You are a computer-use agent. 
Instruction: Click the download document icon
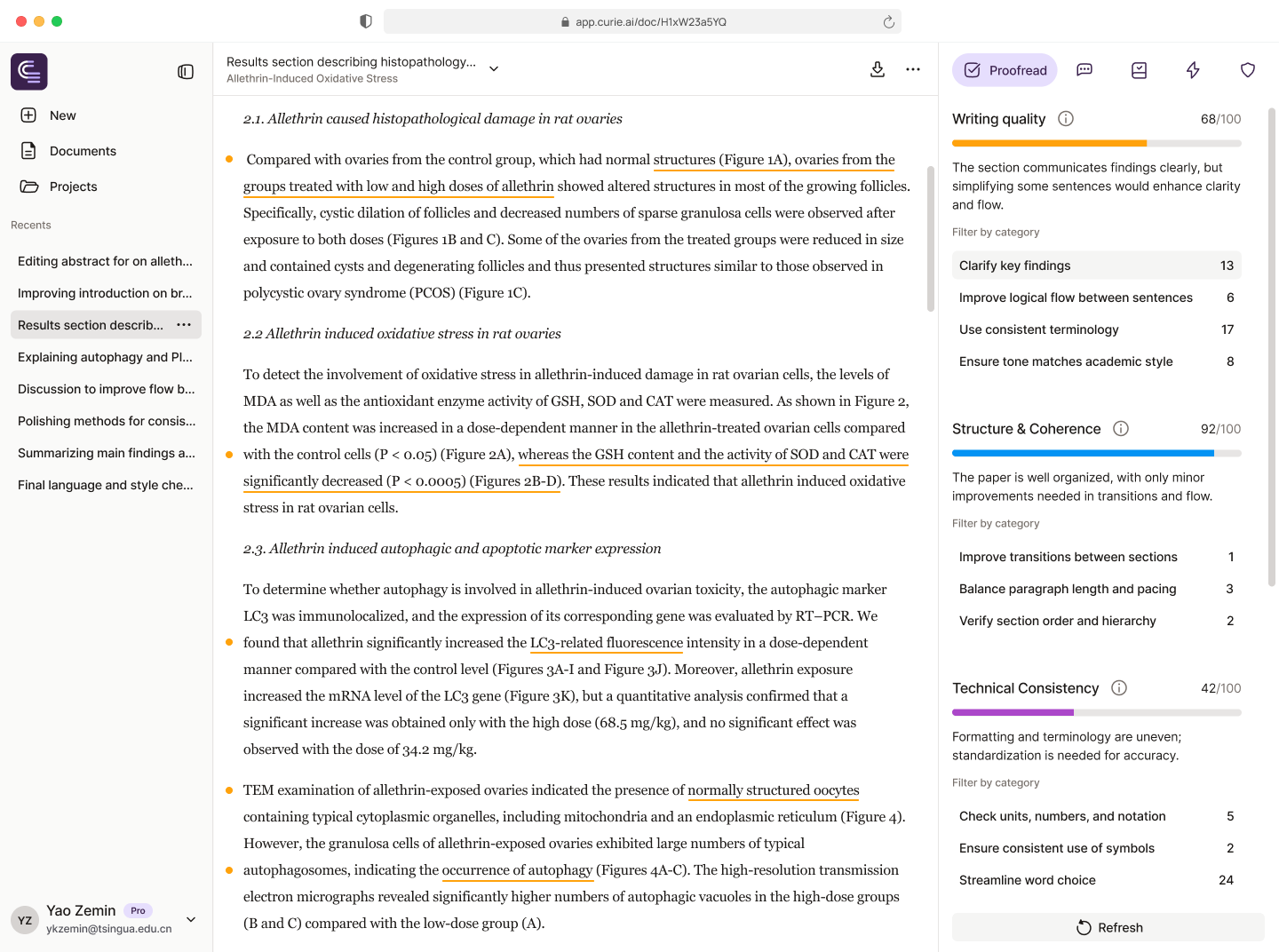point(877,69)
